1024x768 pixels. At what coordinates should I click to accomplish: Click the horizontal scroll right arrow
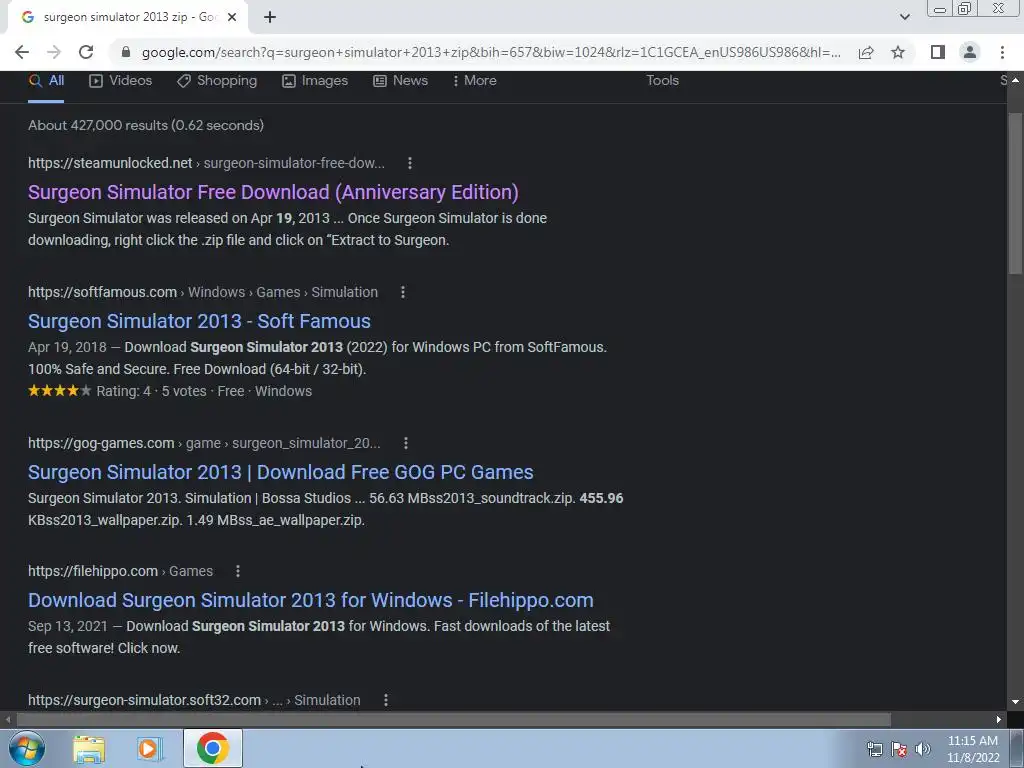(999, 720)
